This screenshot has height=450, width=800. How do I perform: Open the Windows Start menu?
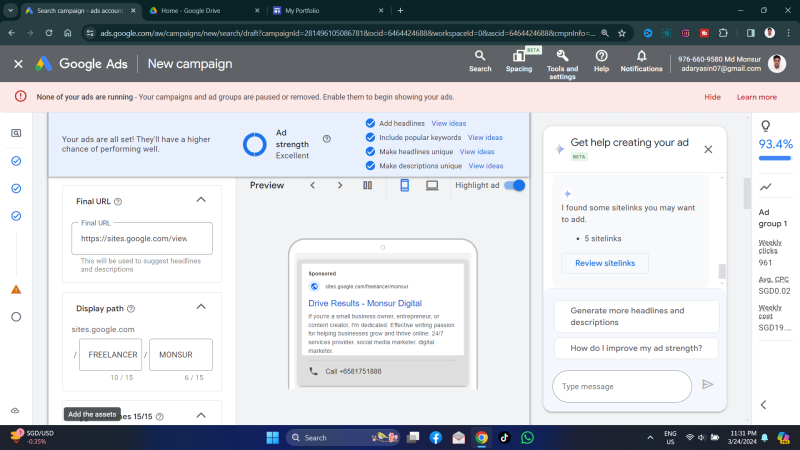272,438
